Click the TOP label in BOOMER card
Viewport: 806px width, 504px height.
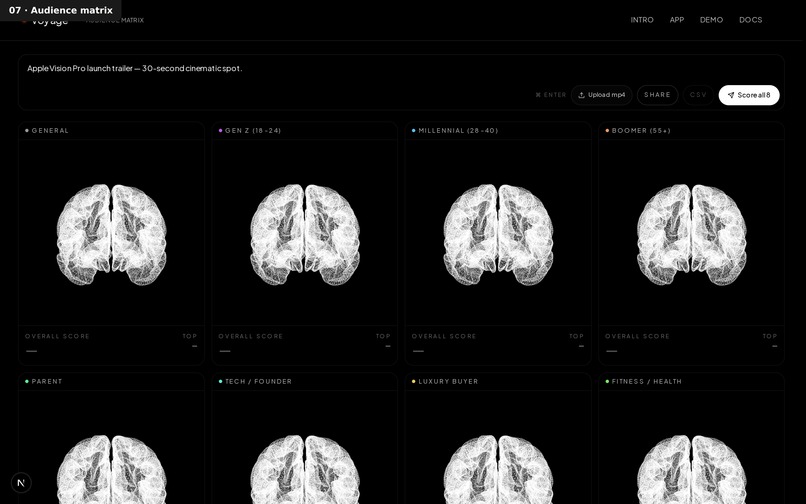(770, 336)
